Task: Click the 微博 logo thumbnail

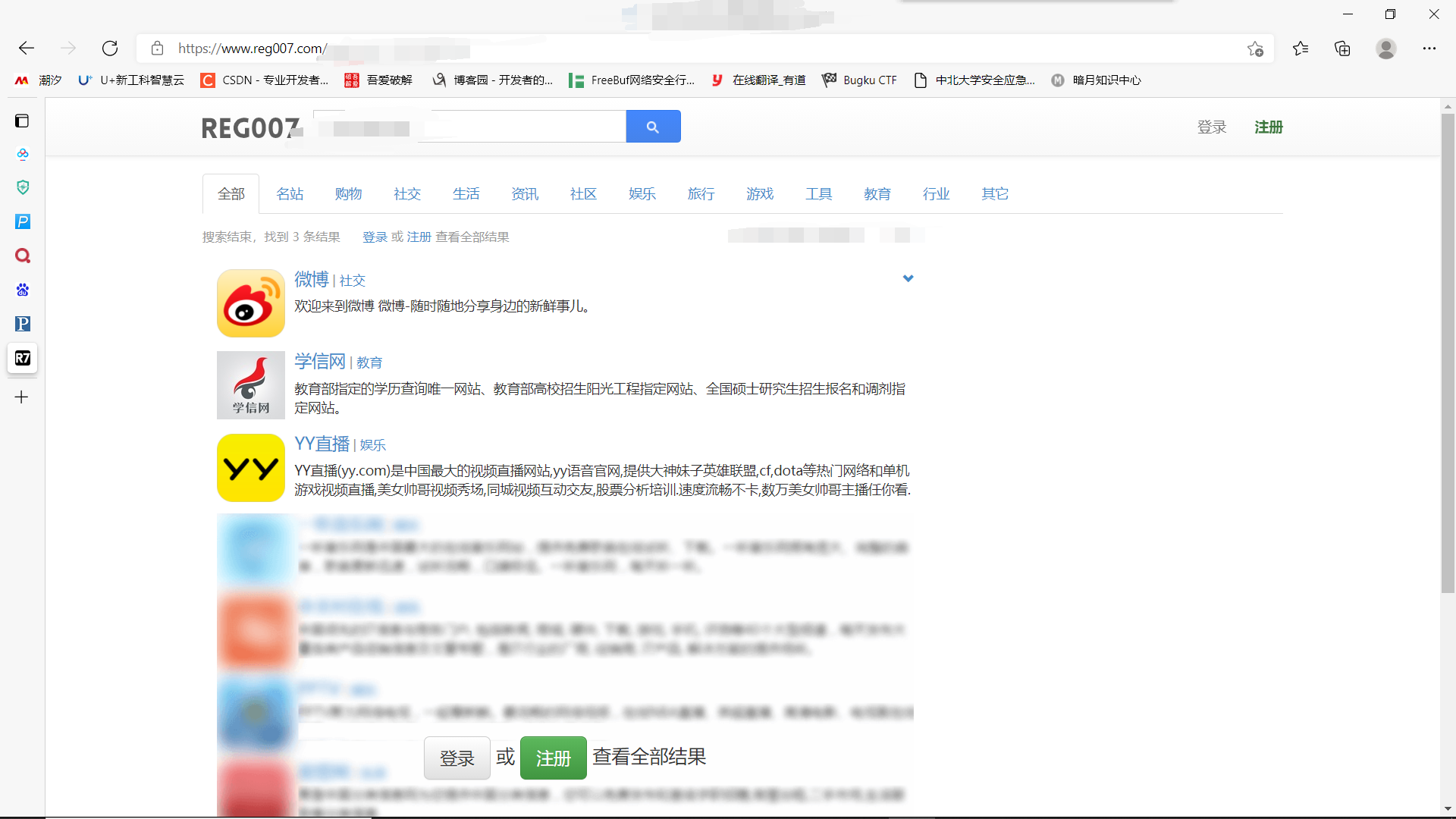Action: [251, 303]
